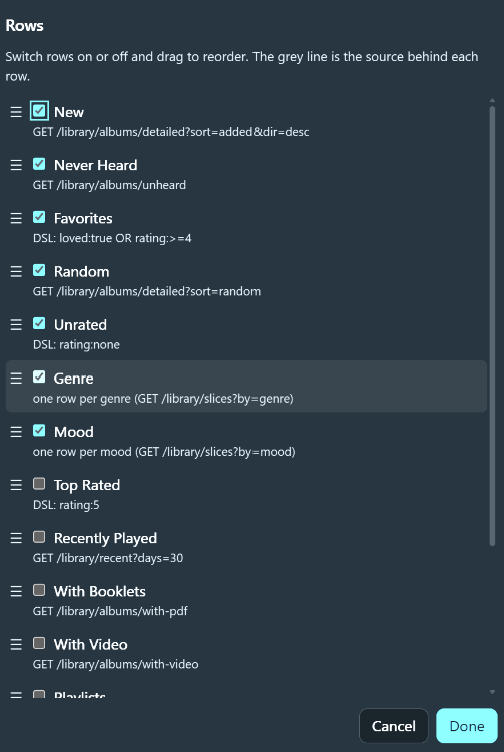This screenshot has height=752, width=504.
Task: Click the drag handle beside With Booklets
Action: [16, 591]
